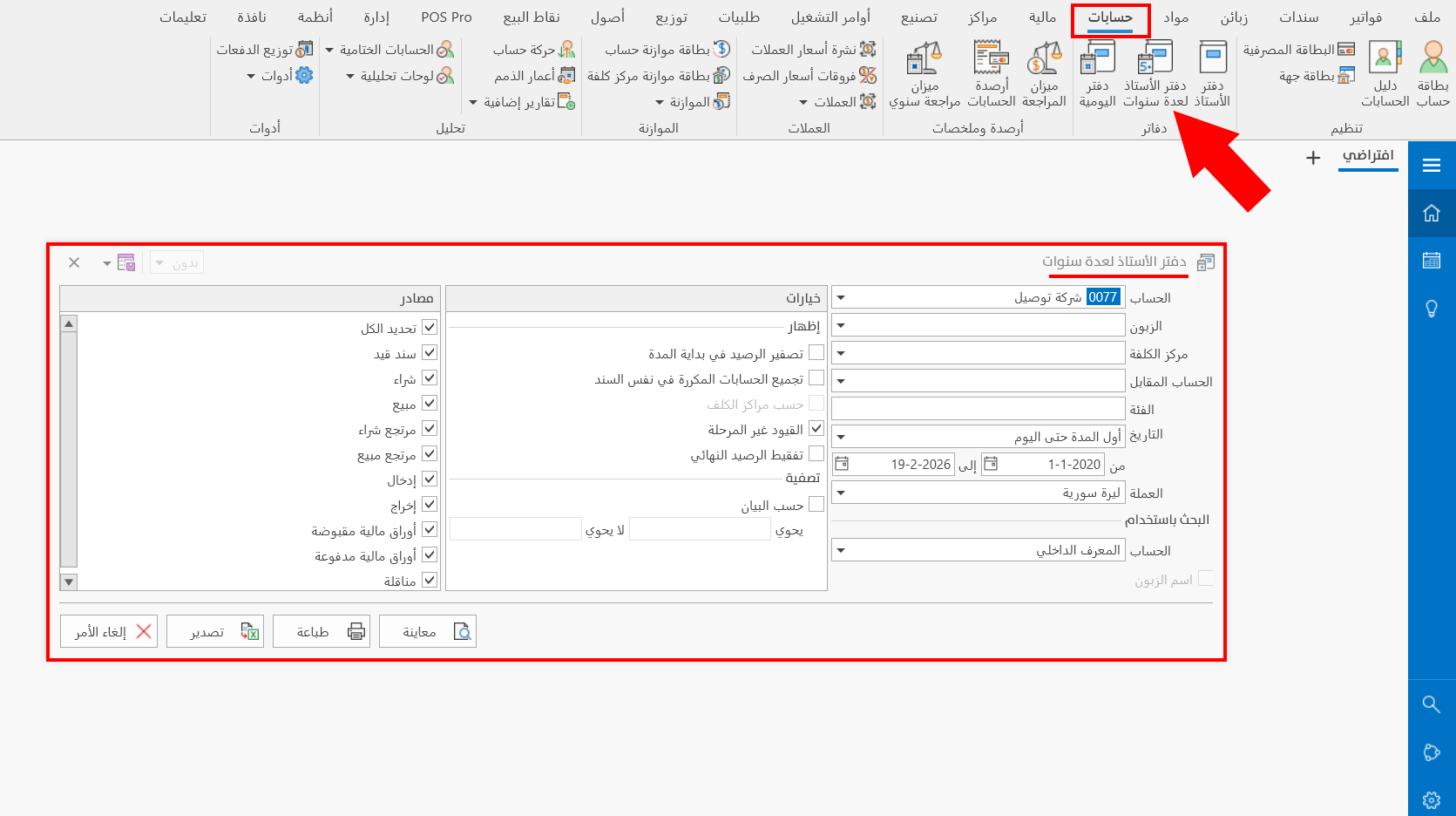Open الزبون customer dropdown
The image size is (1456, 816).
[x=841, y=325]
